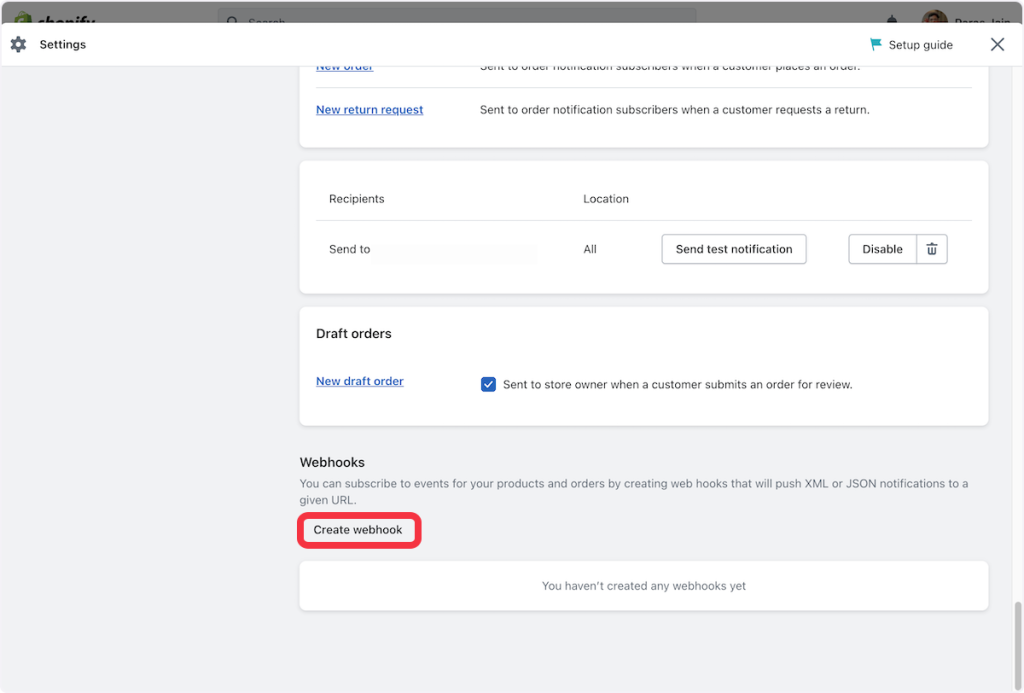Screen dimensions: 1024x693
Task: Open the Setup guide text label
Action: click(x=920, y=45)
